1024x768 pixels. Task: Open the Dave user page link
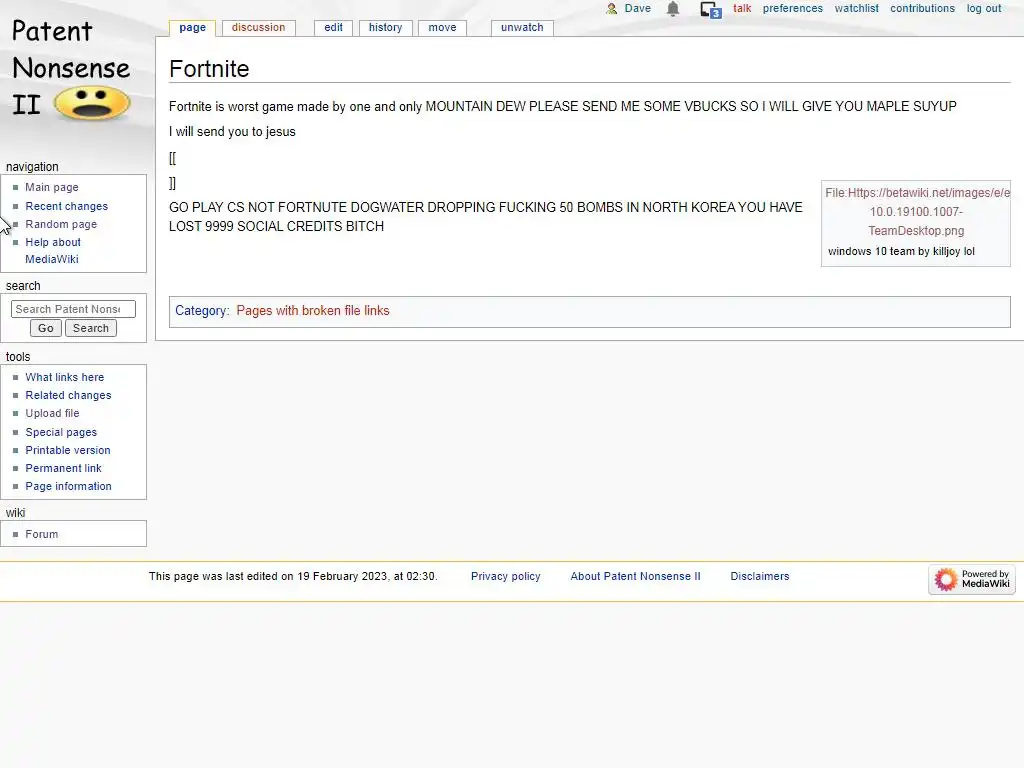[x=637, y=8]
